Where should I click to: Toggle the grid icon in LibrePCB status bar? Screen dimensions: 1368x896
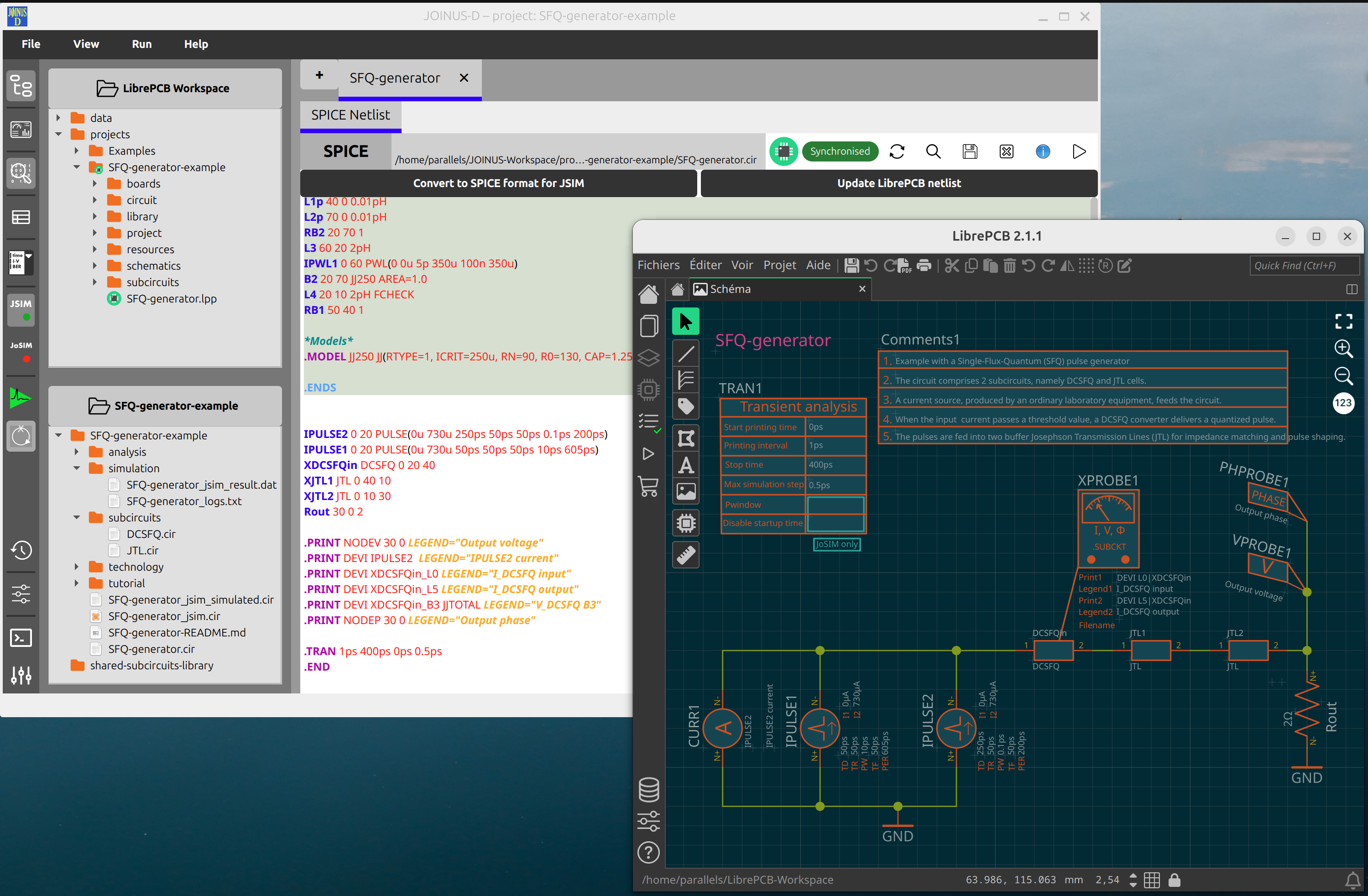click(1152, 880)
